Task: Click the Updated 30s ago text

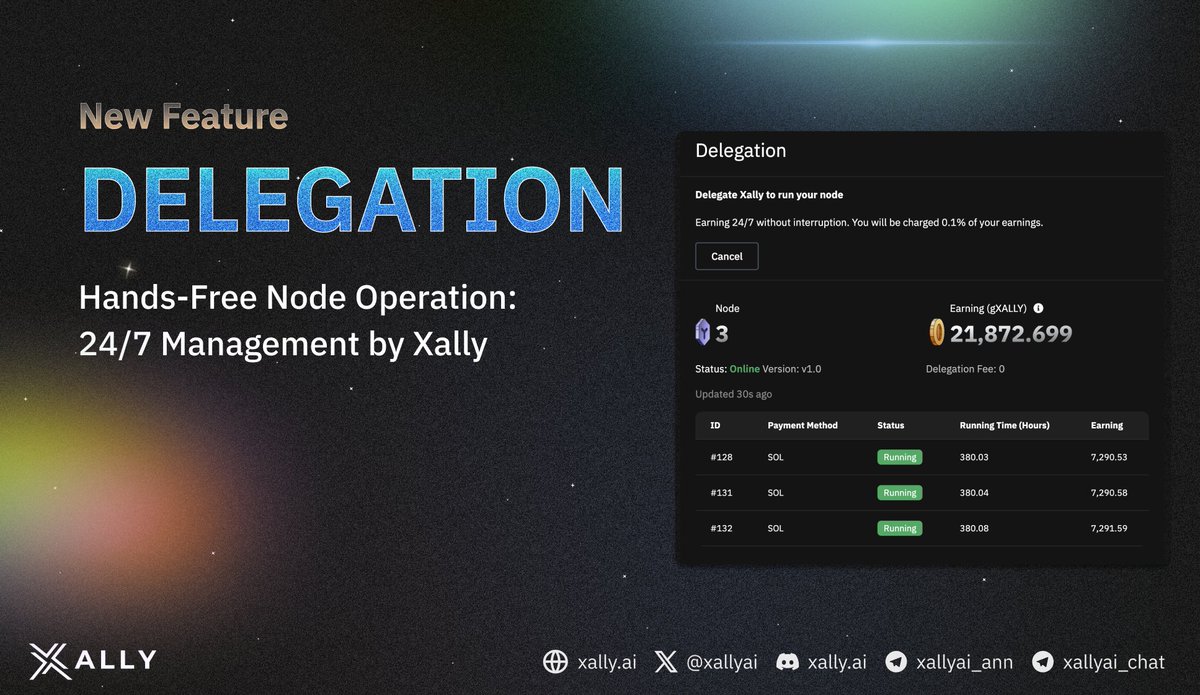Action: pyautogui.click(x=733, y=394)
